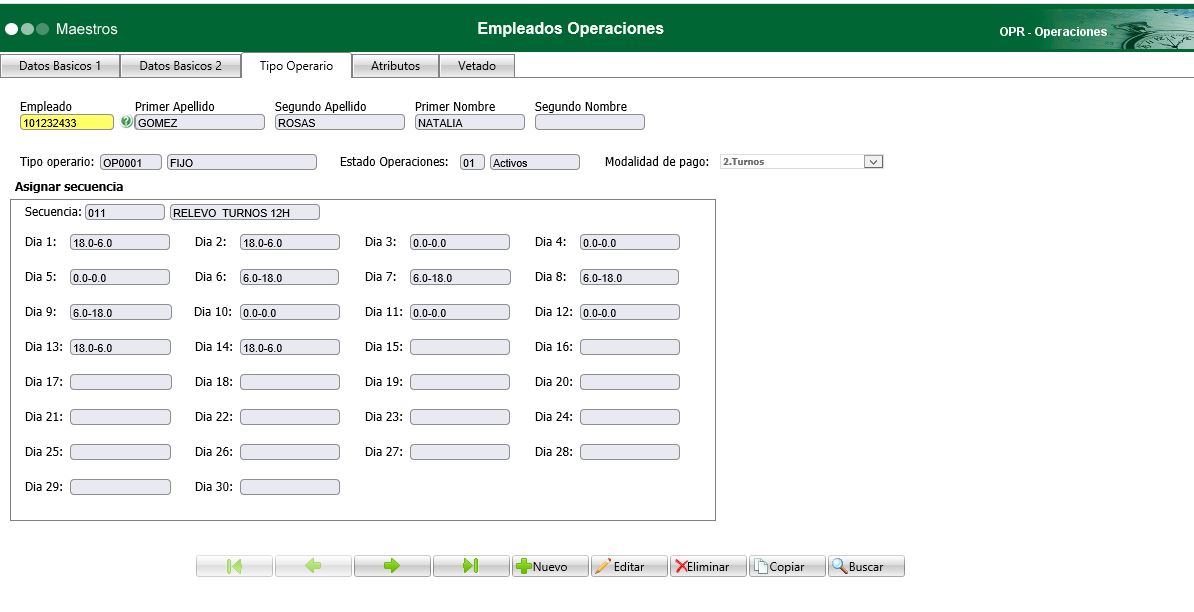
Task: Click the empty Dia 21 field
Action: pos(120,417)
